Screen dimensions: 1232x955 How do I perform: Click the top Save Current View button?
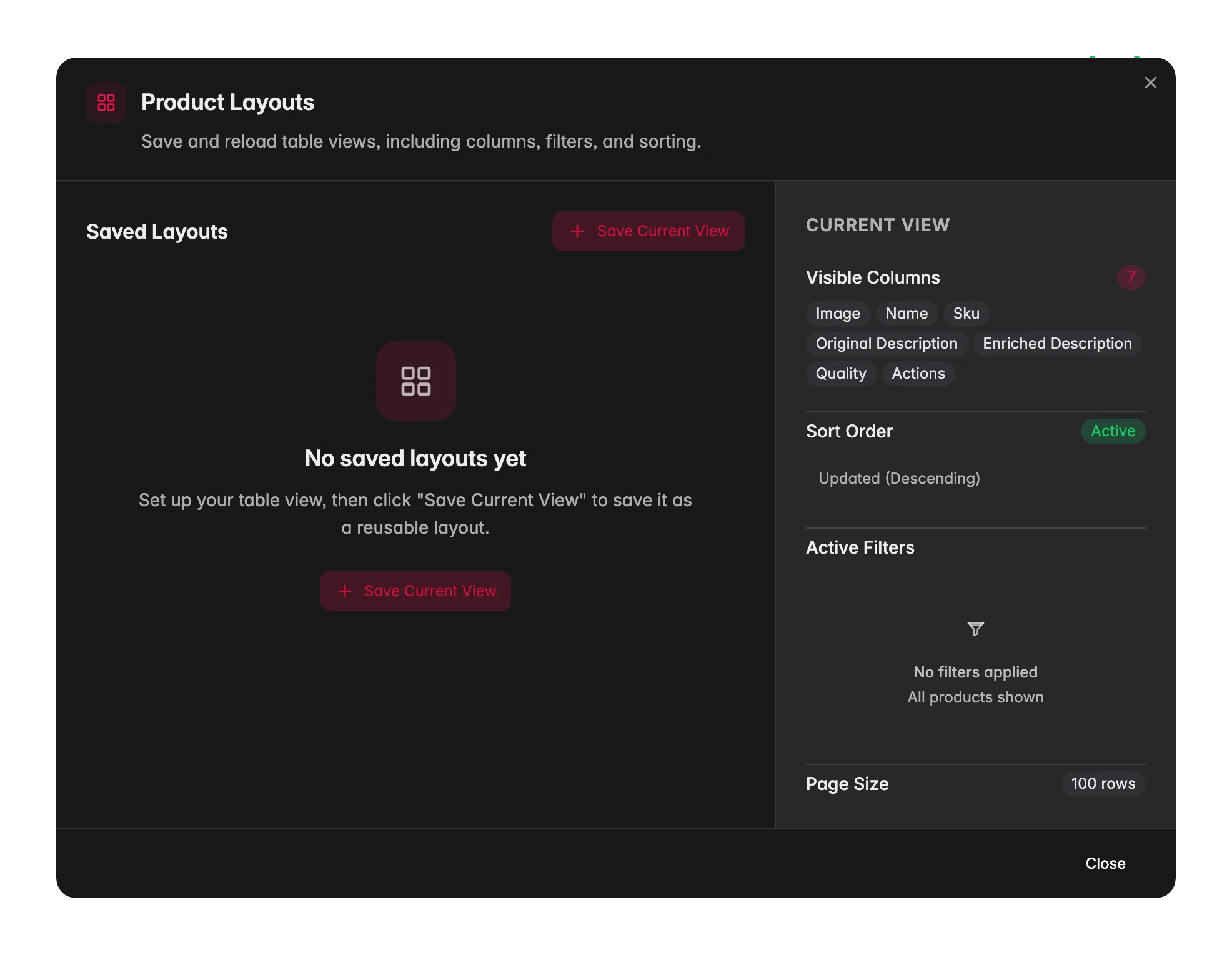tap(648, 231)
